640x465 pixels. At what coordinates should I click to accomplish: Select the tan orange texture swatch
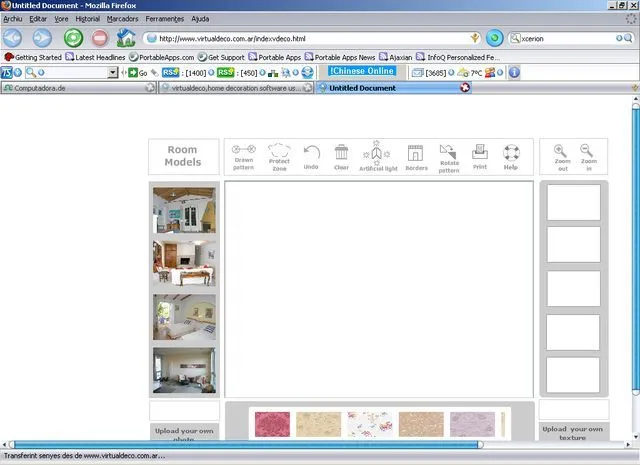[421, 424]
